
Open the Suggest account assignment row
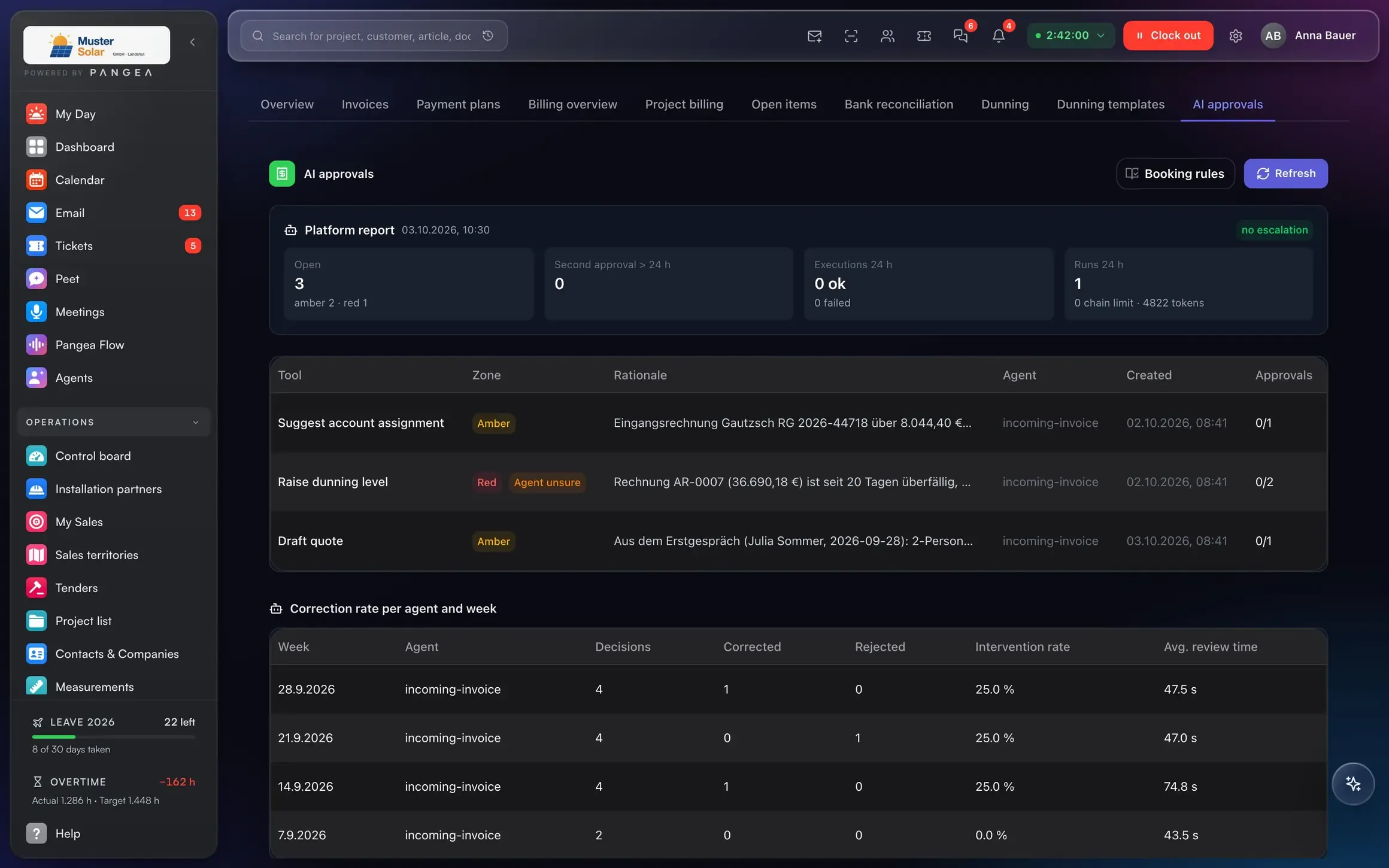pos(798,423)
